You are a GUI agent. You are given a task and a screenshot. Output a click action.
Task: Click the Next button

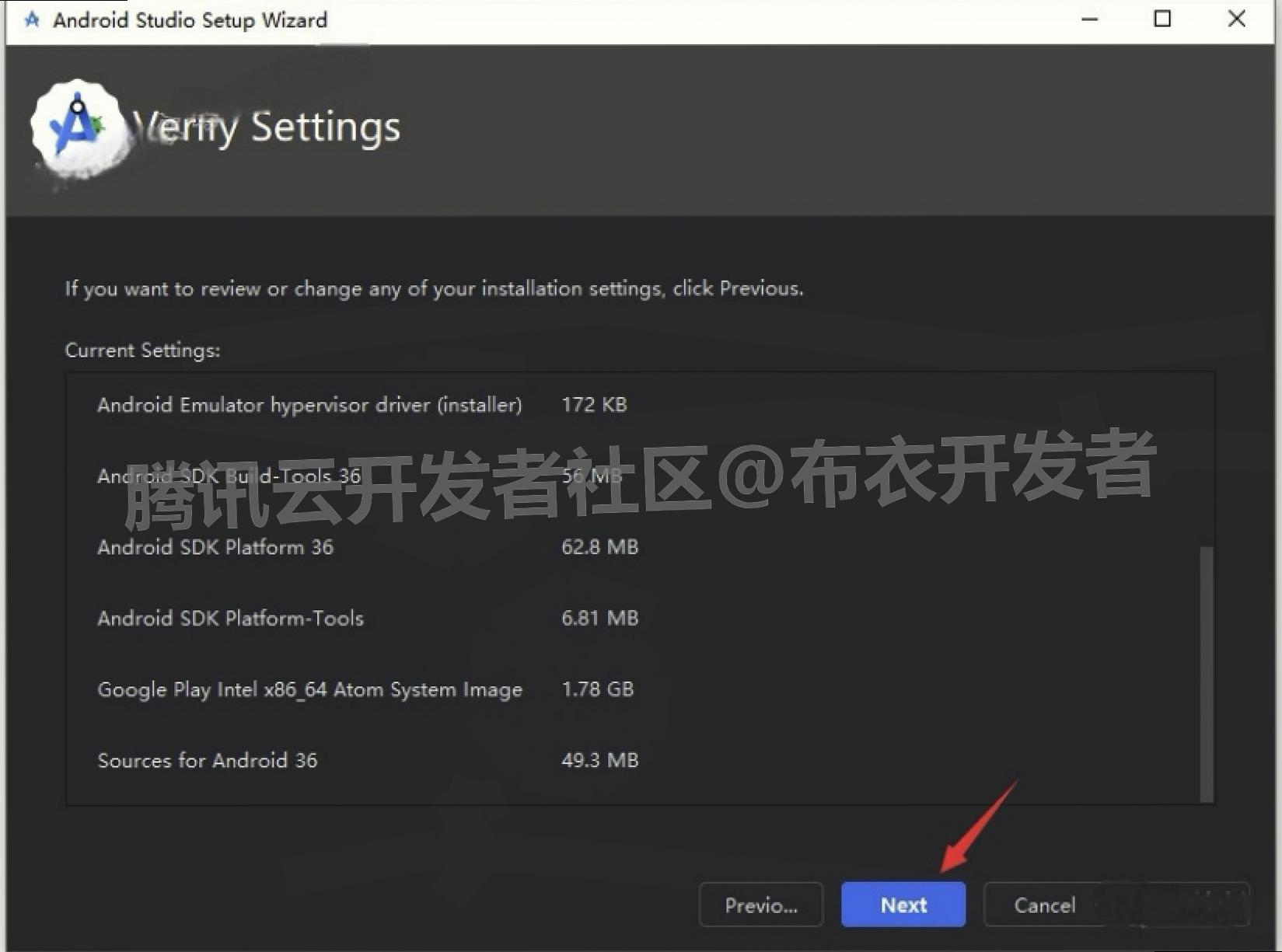click(x=903, y=905)
